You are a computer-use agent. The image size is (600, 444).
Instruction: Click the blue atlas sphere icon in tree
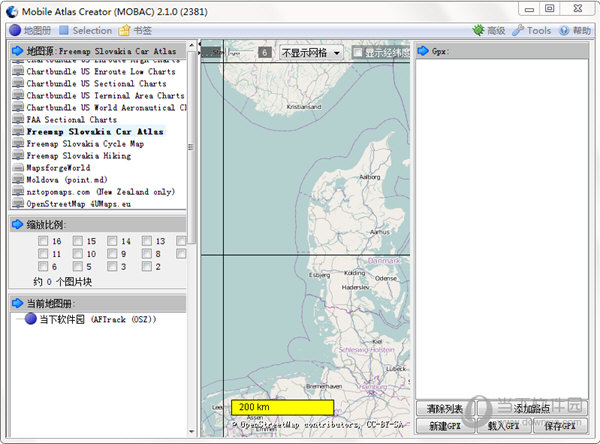[31, 318]
